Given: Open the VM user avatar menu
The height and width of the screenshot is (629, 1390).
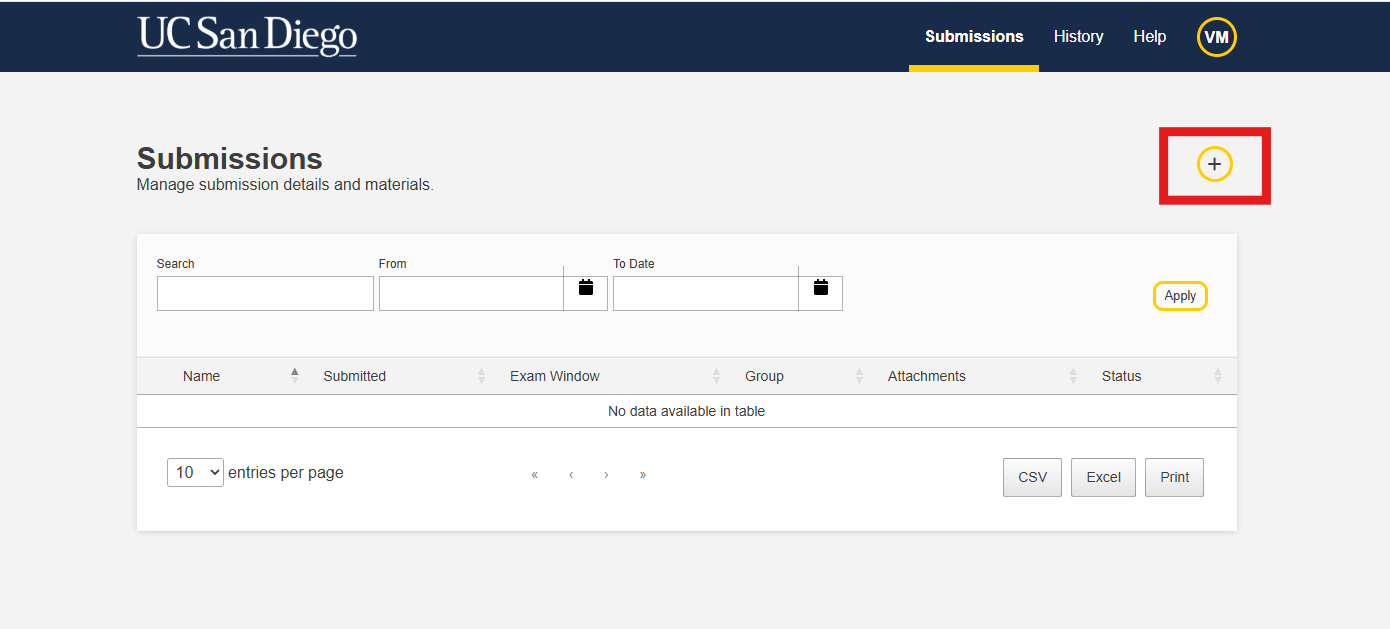Looking at the screenshot, I should coord(1216,37).
